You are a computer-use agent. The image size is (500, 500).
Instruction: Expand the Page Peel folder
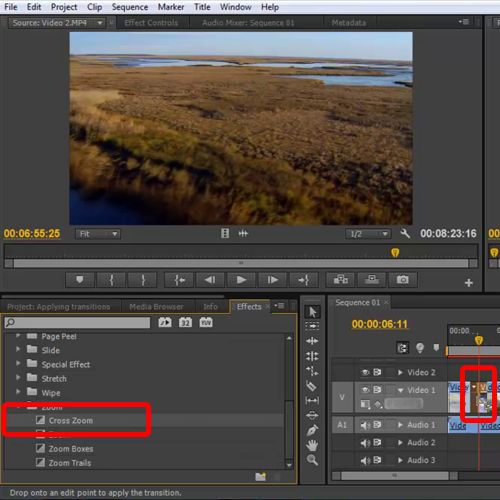(x=18, y=335)
